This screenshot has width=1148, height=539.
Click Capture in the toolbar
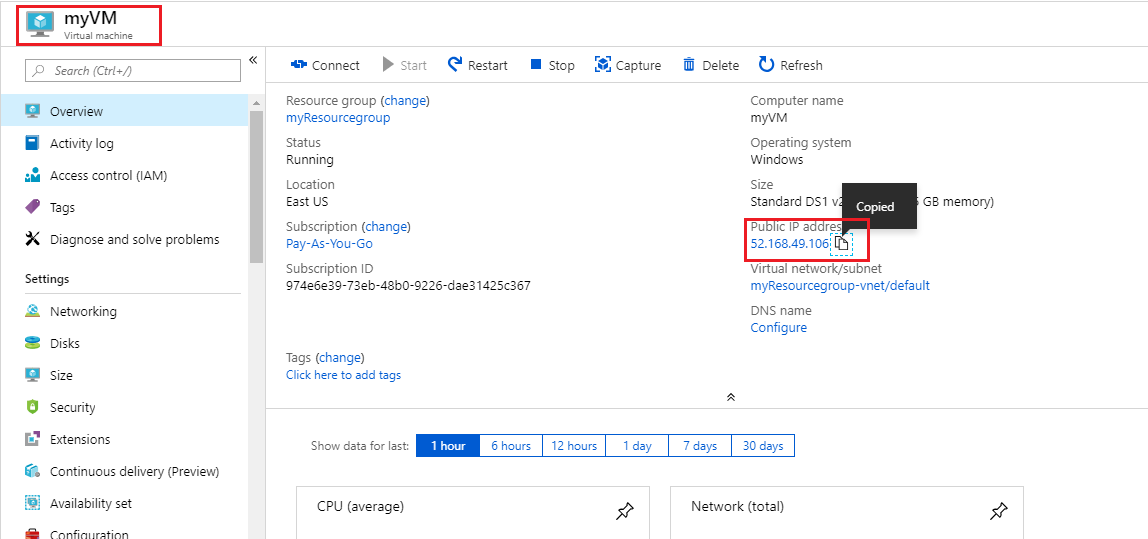coord(628,65)
